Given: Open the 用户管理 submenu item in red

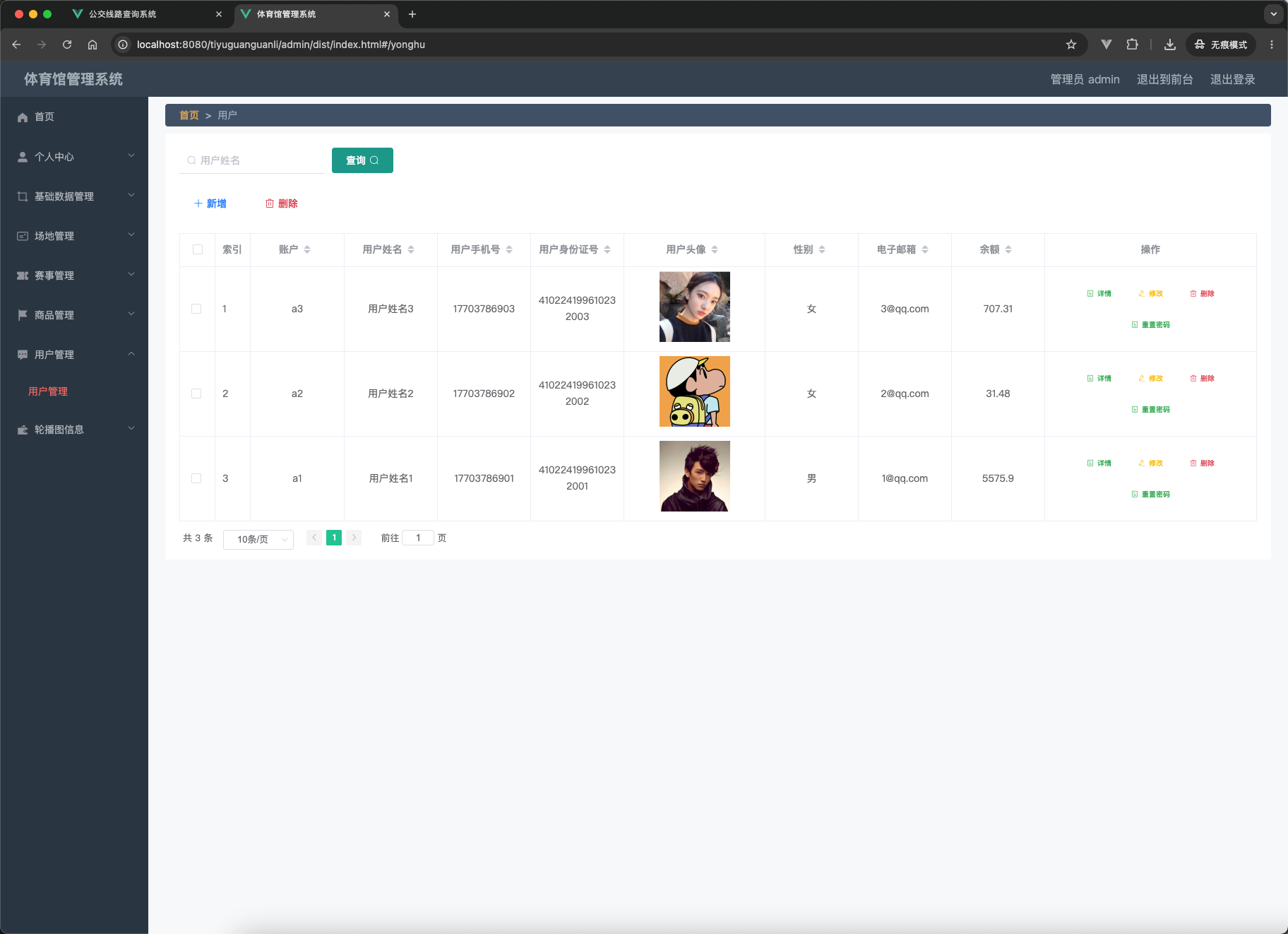Looking at the screenshot, I should (48, 391).
